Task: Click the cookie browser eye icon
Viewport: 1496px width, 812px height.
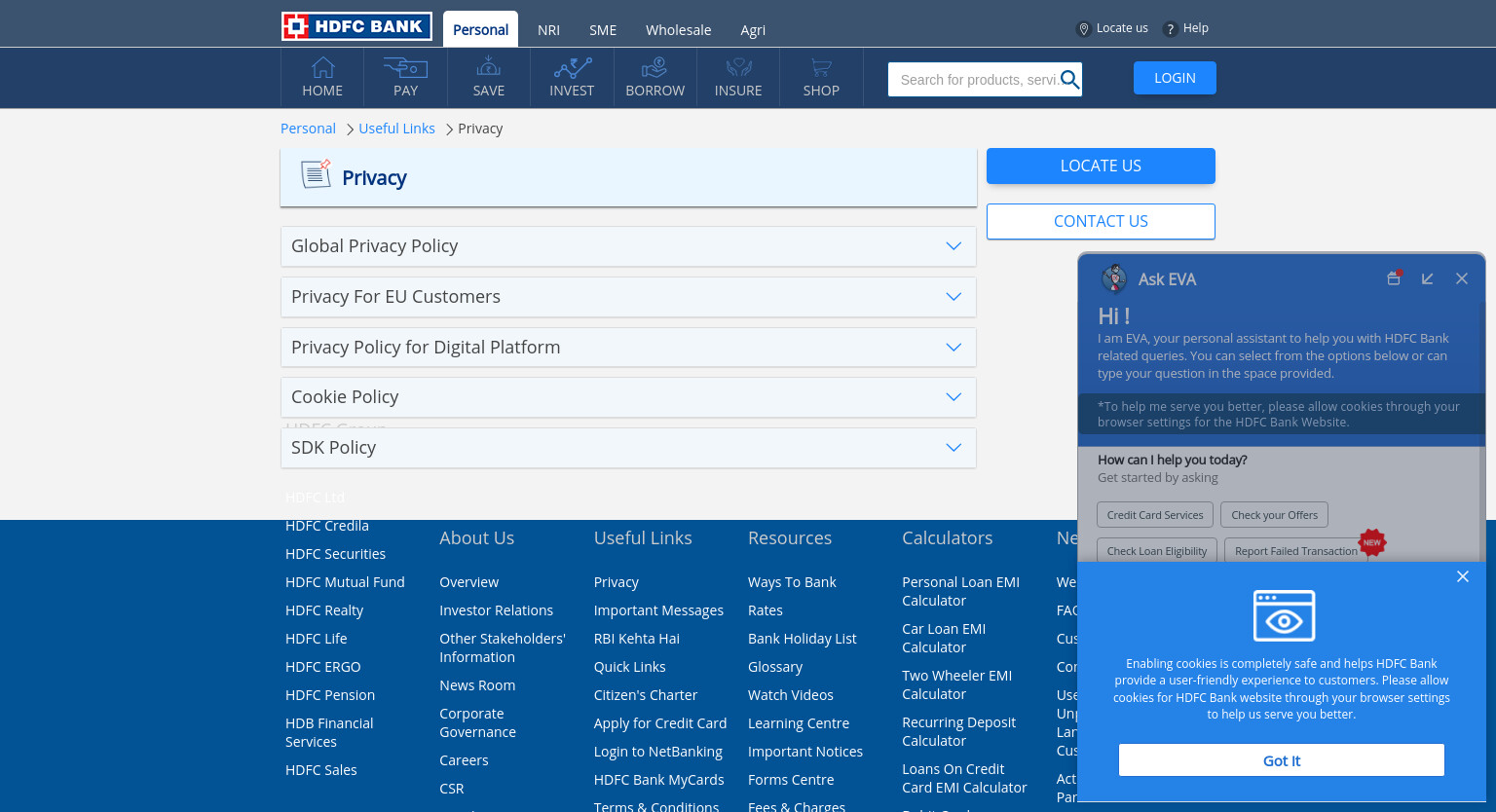Action: [x=1284, y=615]
